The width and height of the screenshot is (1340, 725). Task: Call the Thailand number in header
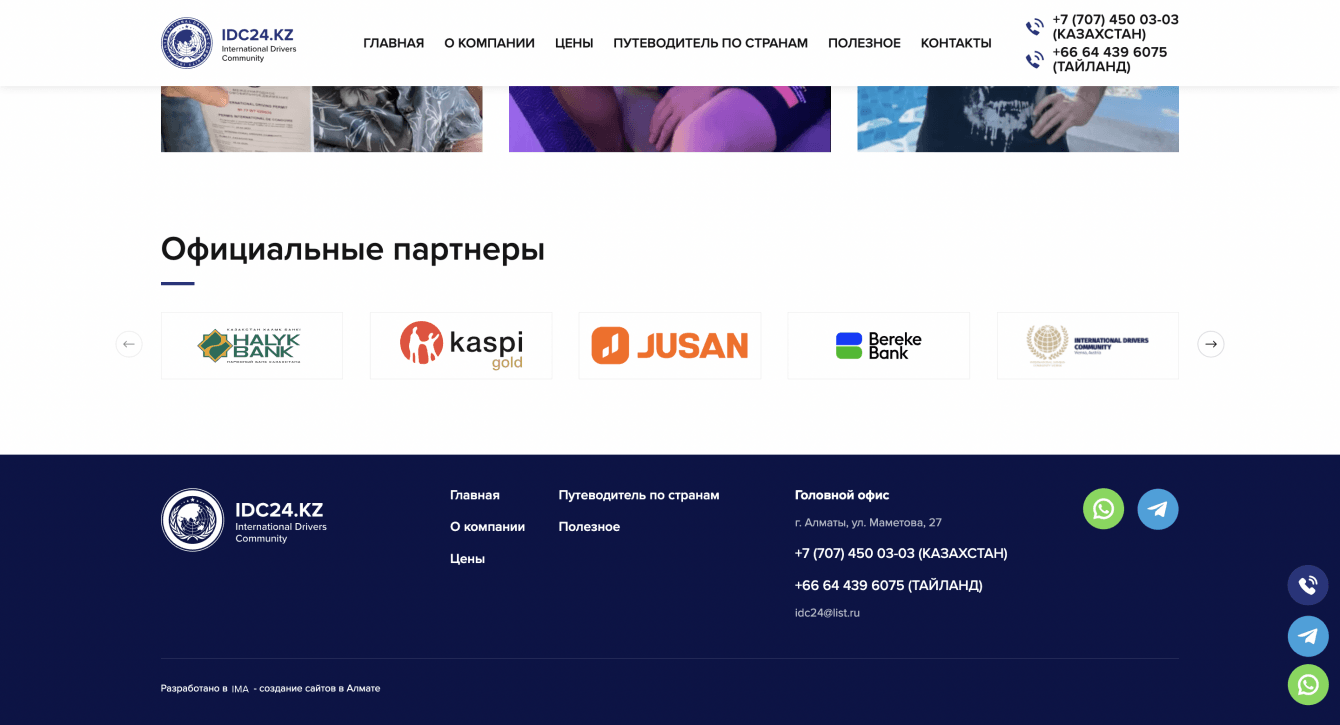pyautogui.click(x=1109, y=60)
